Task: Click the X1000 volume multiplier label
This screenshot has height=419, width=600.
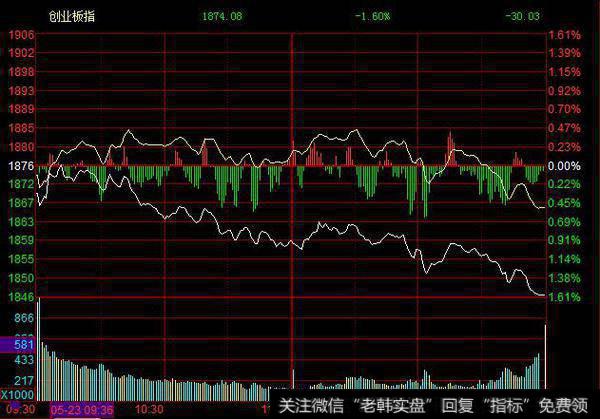Action: [17, 395]
